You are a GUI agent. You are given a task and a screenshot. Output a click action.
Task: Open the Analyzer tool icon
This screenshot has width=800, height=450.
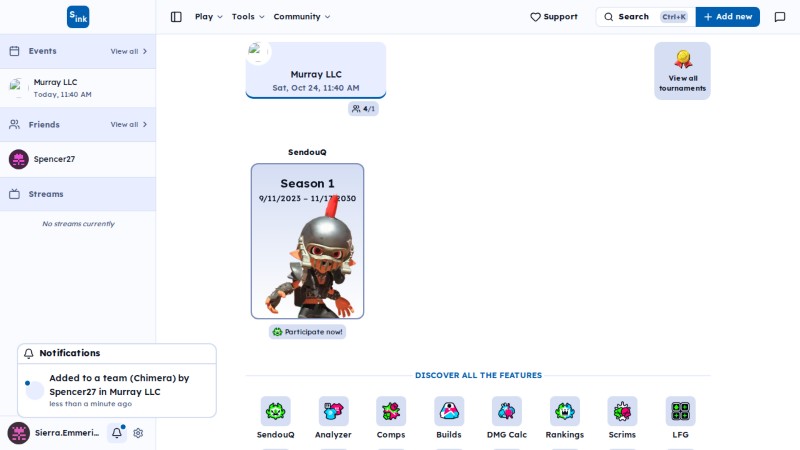(x=333, y=411)
